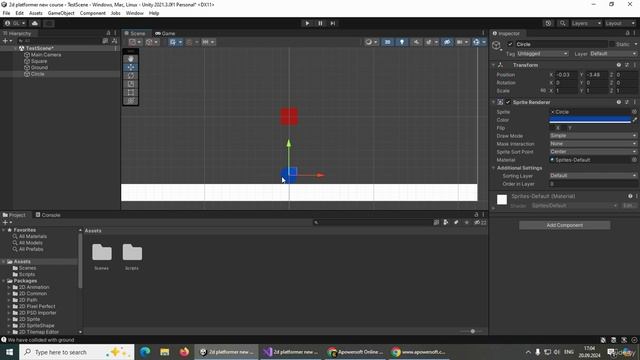Toggle the Static checkbox
The height and width of the screenshot is (360, 640).
pos(612,44)
